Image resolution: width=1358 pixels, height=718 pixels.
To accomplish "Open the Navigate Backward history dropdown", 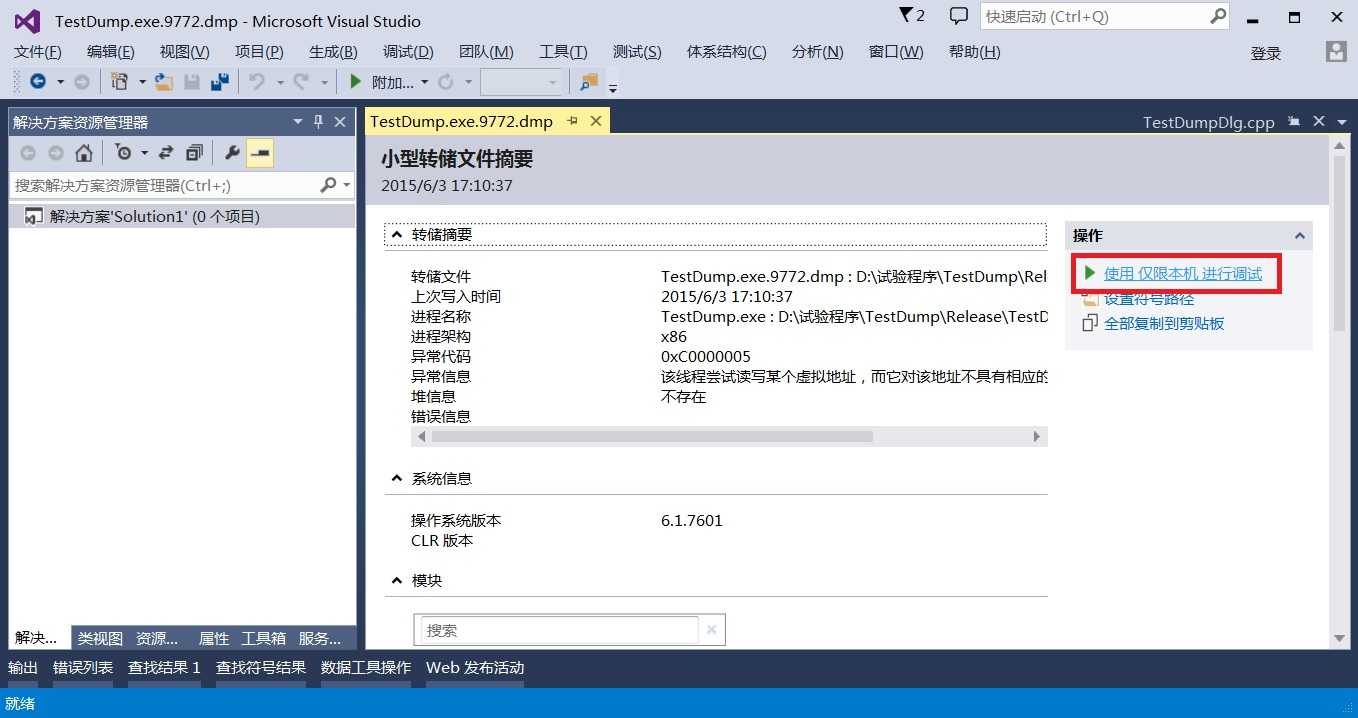I will tap(60, 82).
